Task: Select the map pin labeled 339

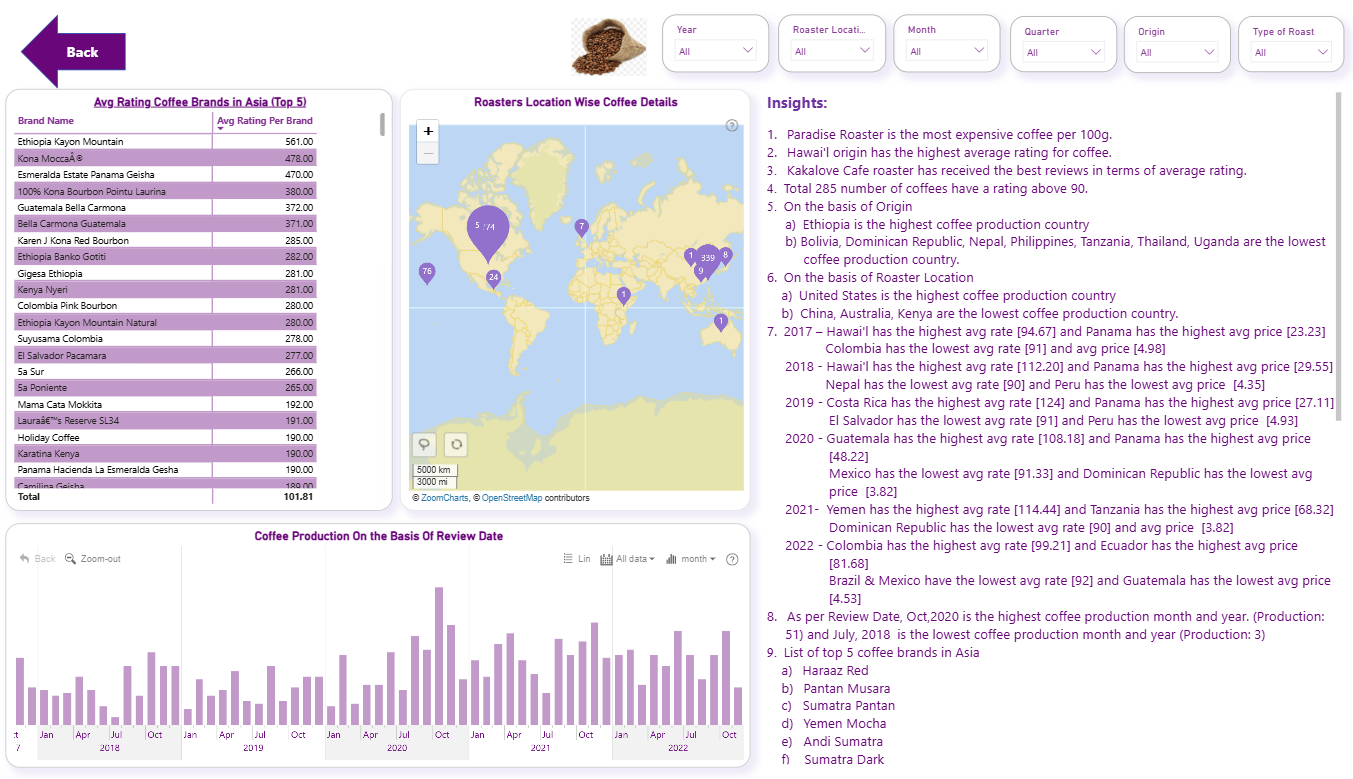Action: click(x=708, y=259)
